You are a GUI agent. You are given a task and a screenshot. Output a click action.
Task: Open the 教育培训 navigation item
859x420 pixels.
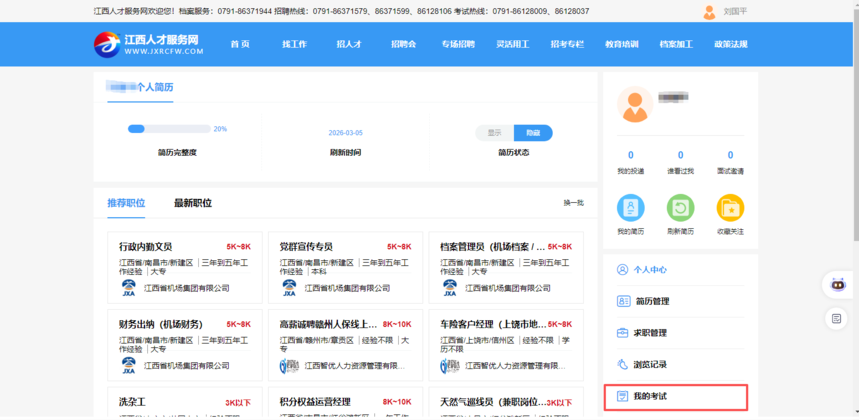(x=622, y=44)
